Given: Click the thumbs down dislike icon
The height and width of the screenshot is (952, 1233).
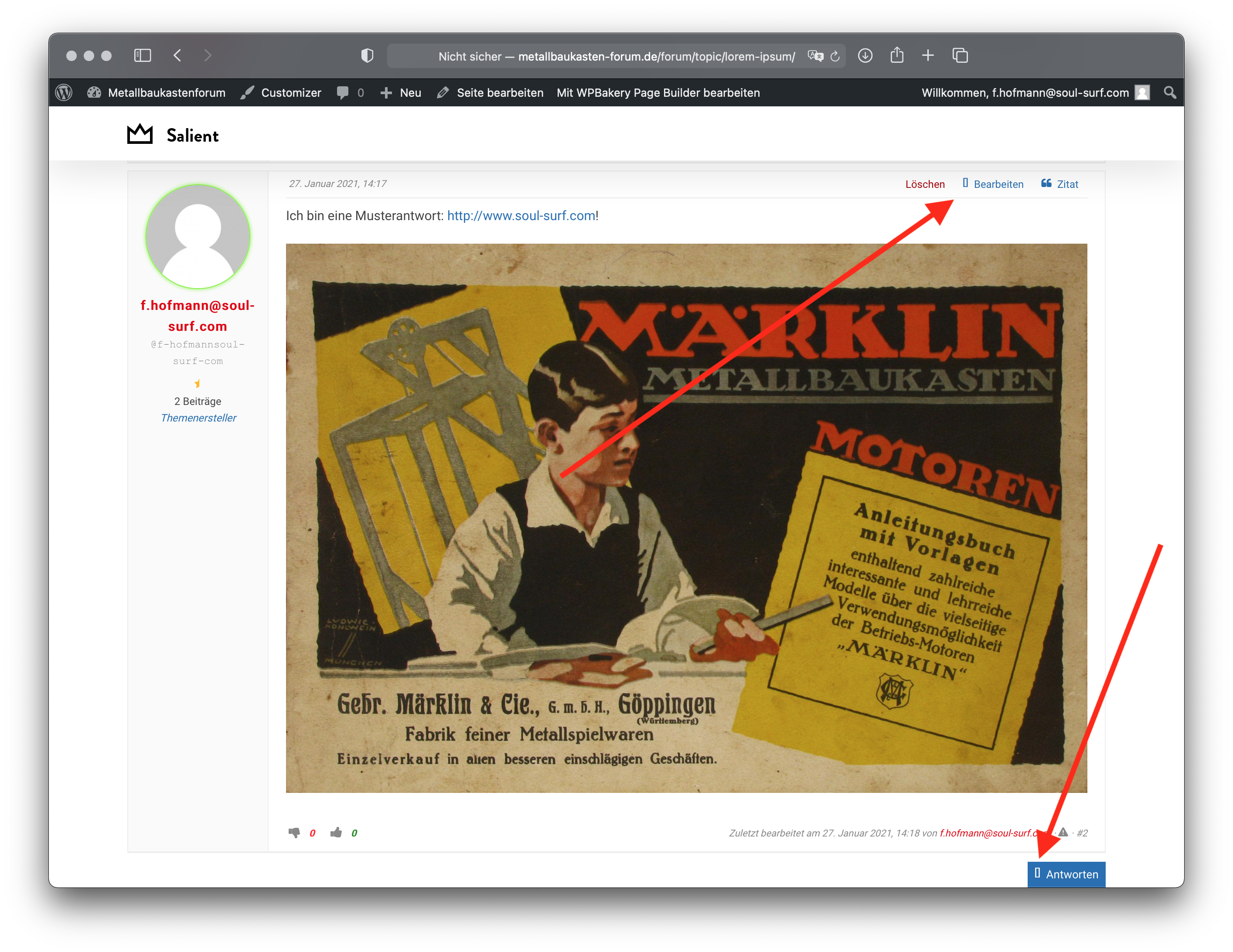Looking at the screenshot, I should coord(293,833).
